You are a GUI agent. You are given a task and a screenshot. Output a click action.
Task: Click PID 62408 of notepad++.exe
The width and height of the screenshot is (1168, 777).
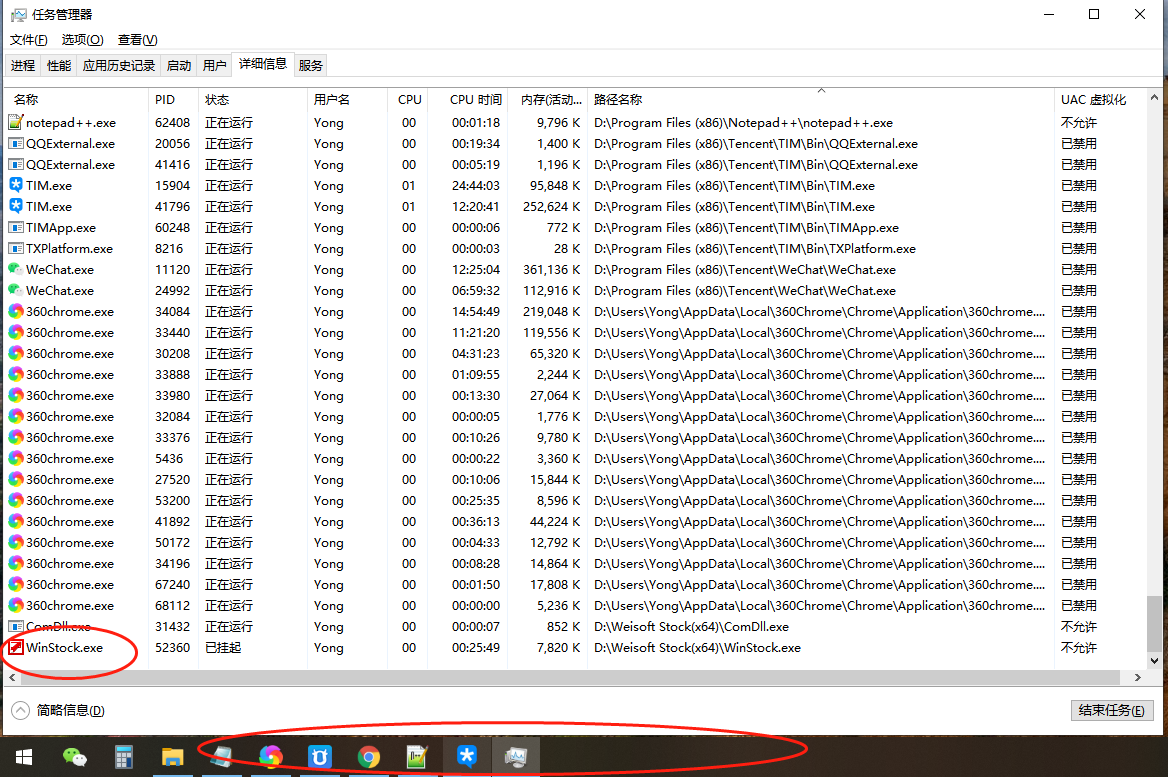pyautogui.click(x=172, y=122)
